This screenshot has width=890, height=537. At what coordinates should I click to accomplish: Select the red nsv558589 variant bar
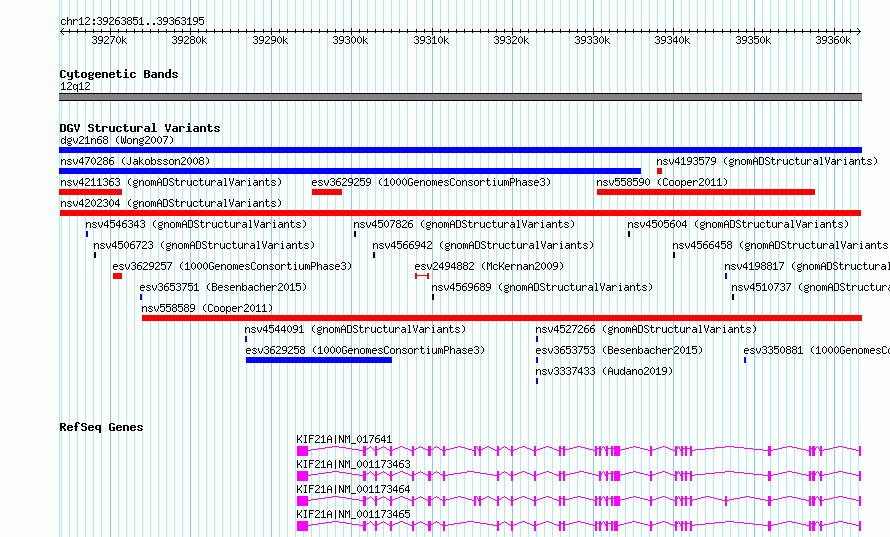coord(502,318)
